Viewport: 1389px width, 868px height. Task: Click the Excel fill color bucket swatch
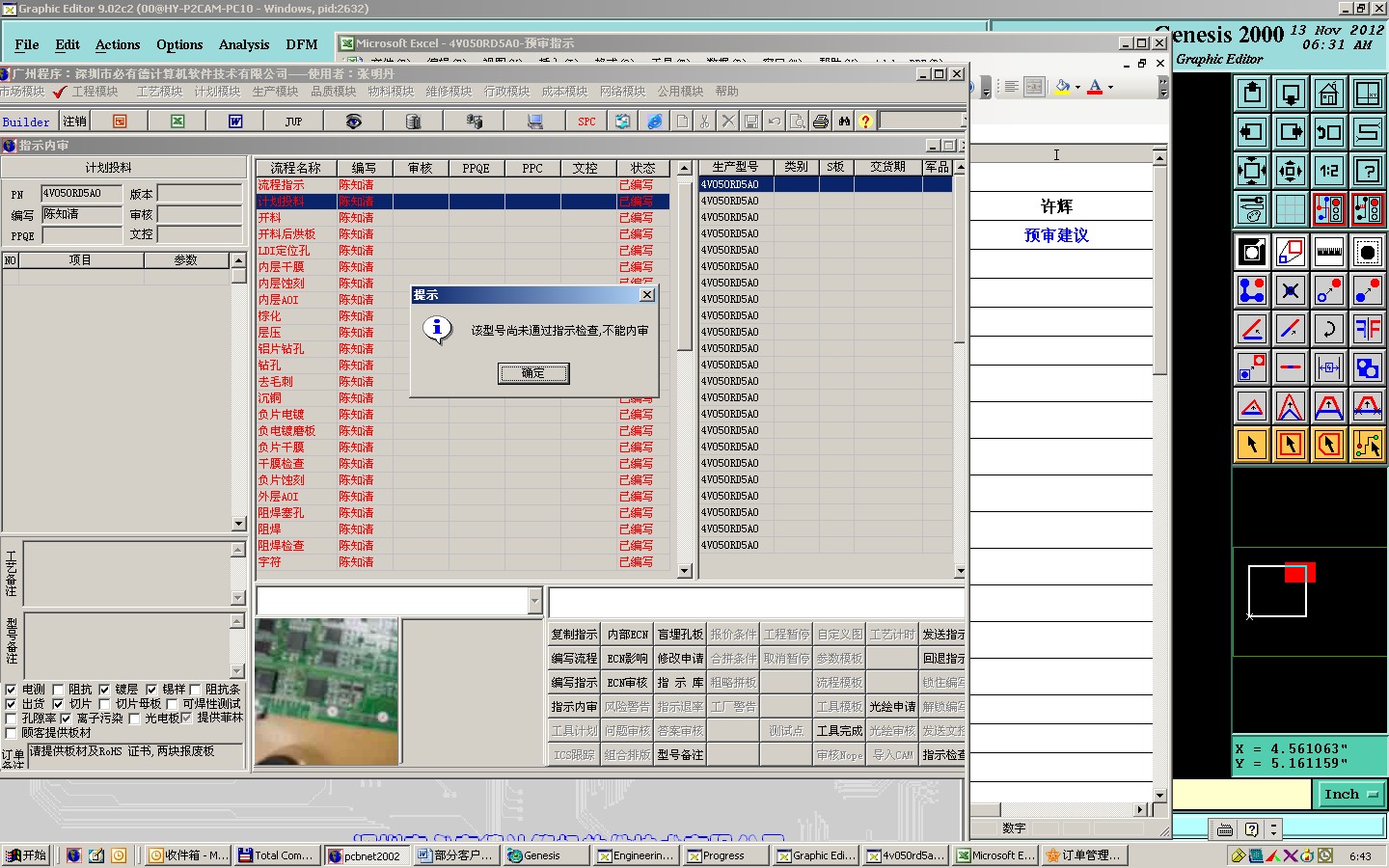pyautogui.click(x=1062, y=87)
